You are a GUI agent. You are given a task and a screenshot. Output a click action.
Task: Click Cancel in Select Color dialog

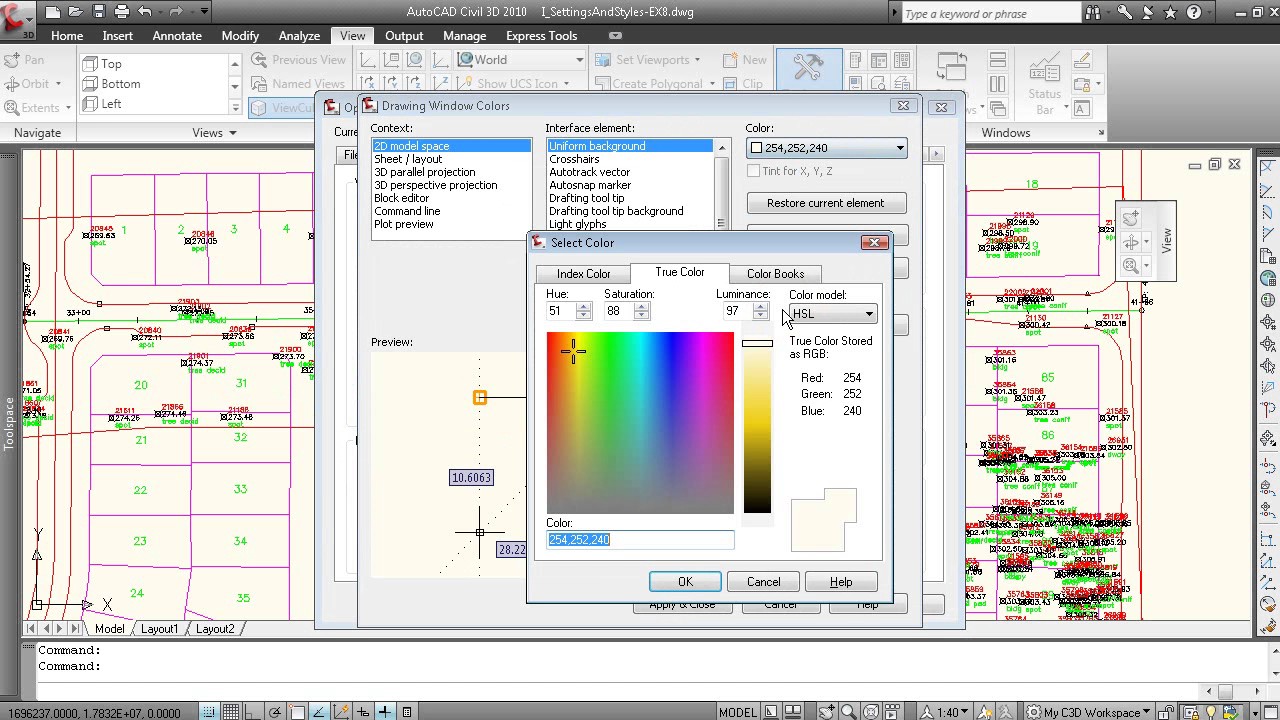(x=763, y=582)
